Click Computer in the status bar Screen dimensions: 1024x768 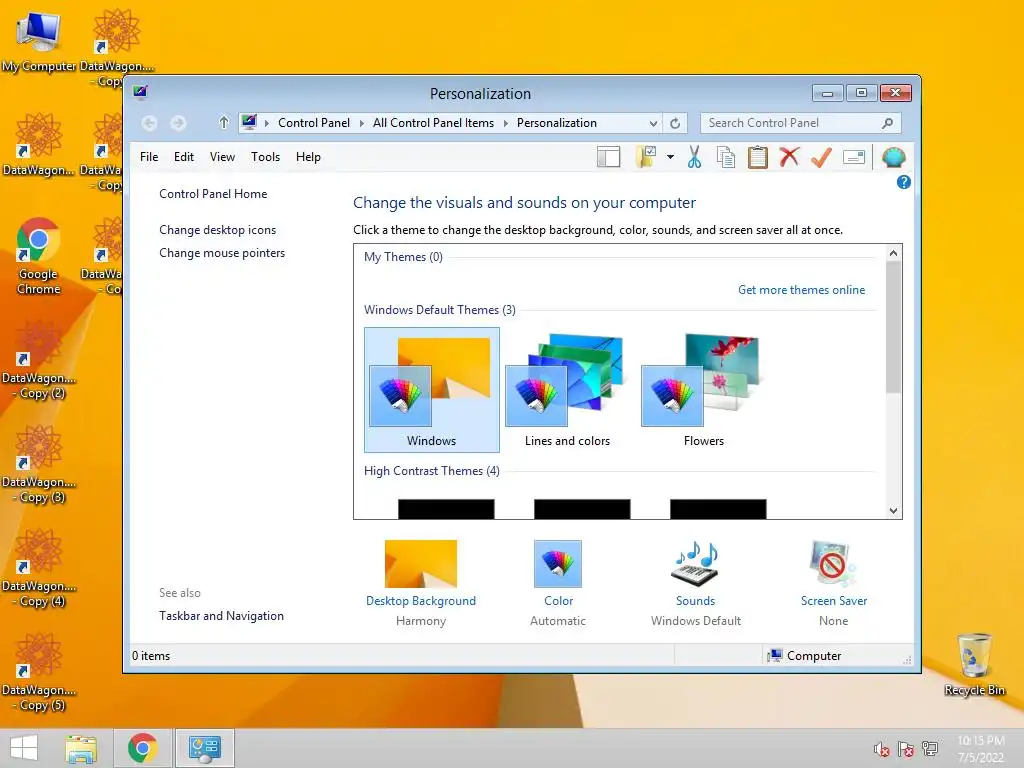point(805,656)
